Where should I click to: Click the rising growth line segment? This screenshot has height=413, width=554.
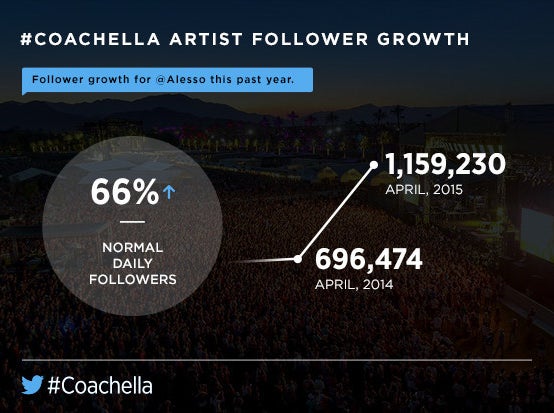coord(336,212)
